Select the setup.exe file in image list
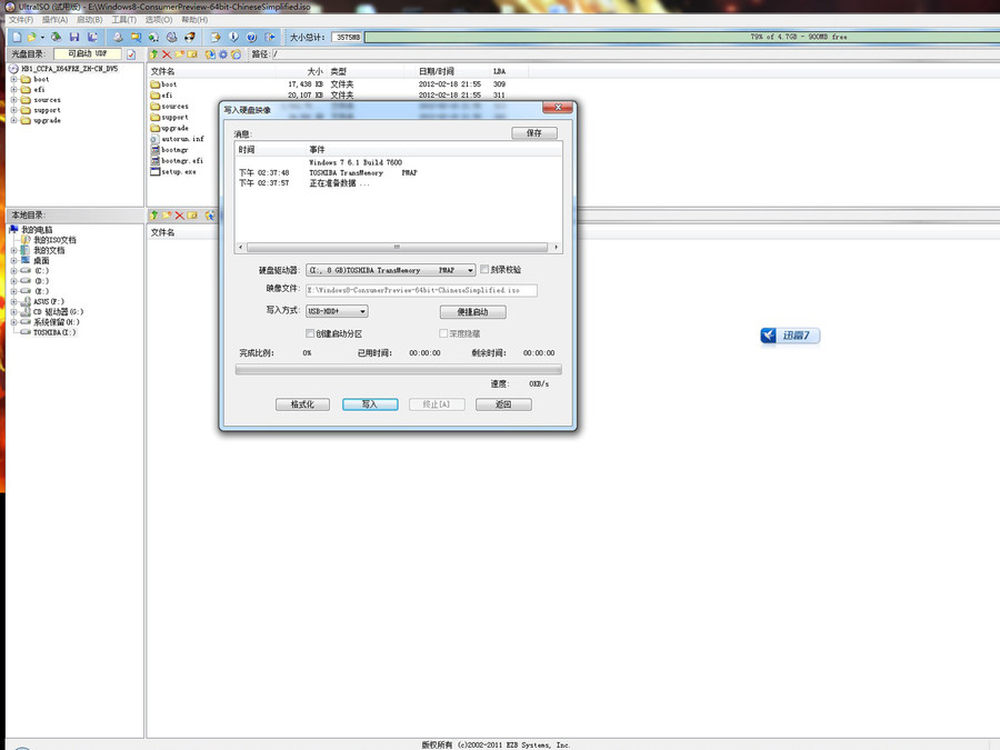 [179, 172]
